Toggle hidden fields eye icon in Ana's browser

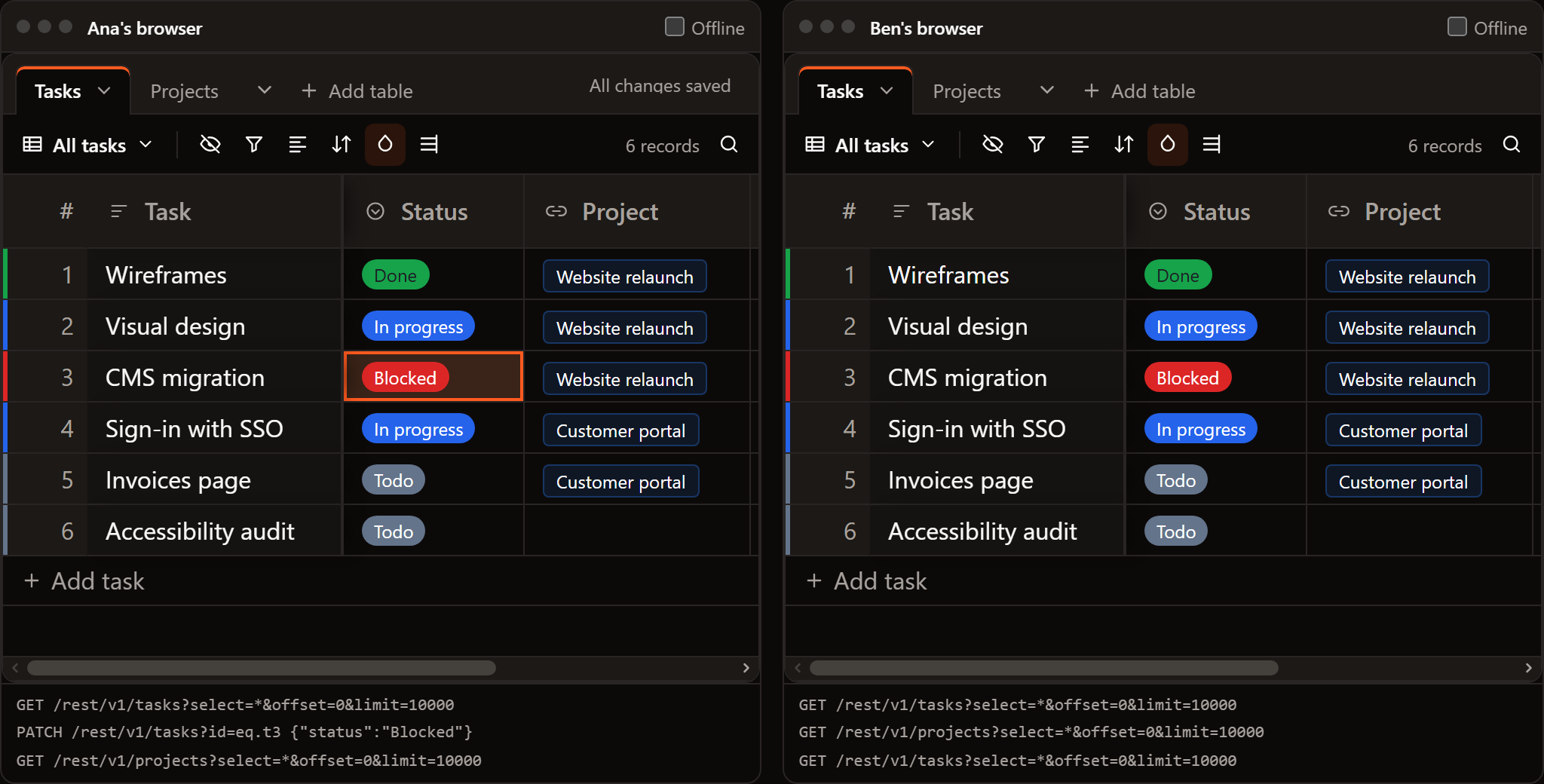[x=210, y=144]
